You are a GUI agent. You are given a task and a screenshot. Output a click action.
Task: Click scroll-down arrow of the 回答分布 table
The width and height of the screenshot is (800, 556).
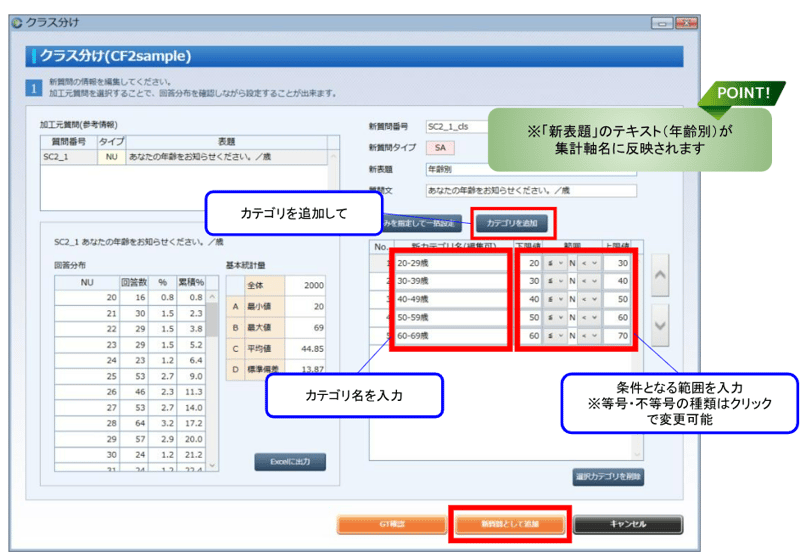212,465
